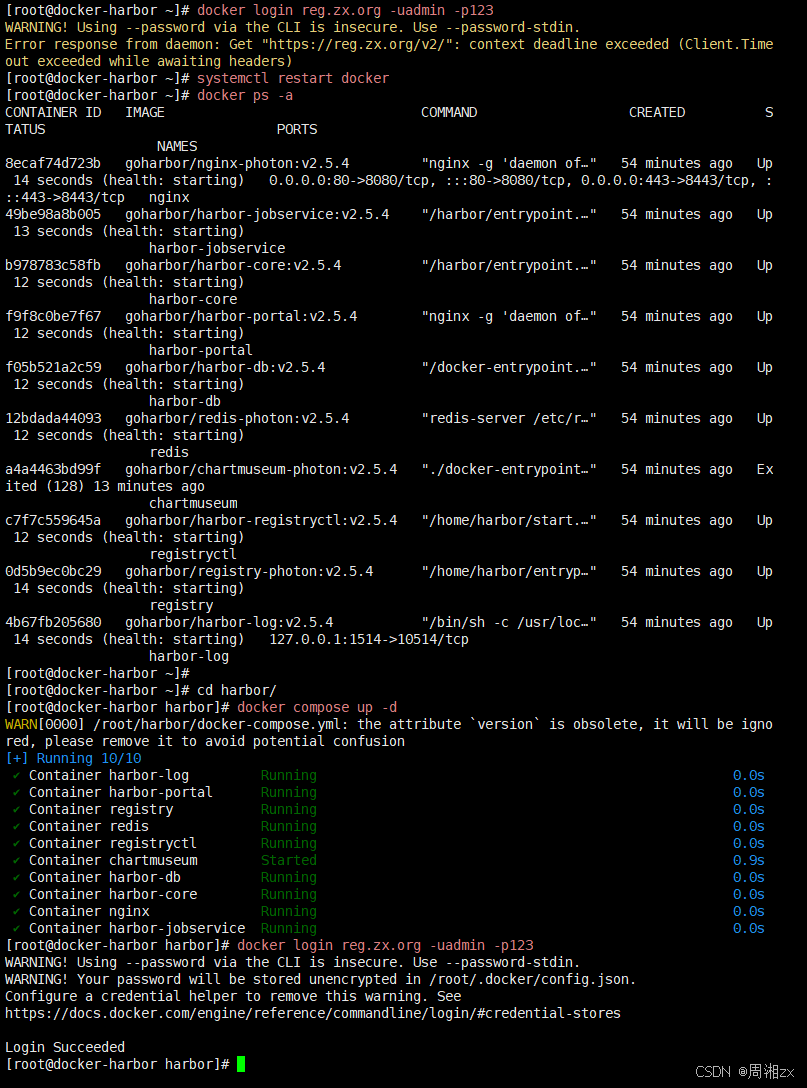Viewport: 807px width, 1088px height.
Task: Click the 'cd harbor/' command
Action: tap(237, 690)
